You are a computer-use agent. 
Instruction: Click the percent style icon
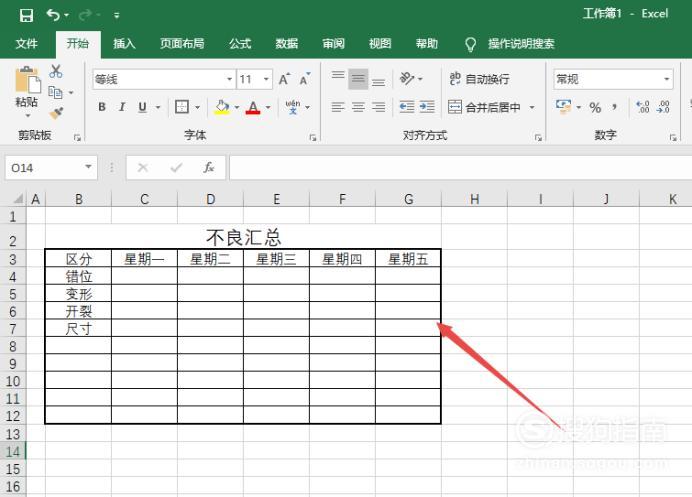pos(595,107)
